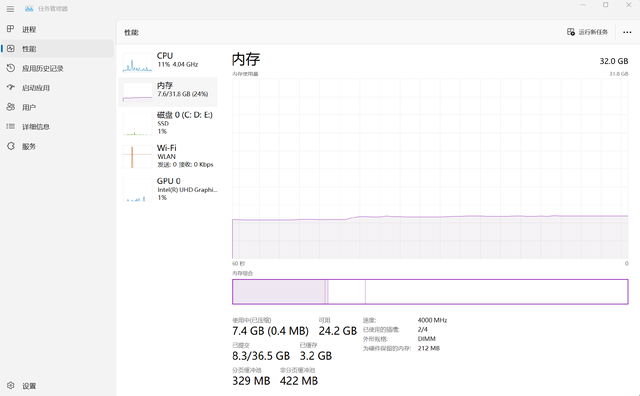Click the memory usage graph area
The width and height of the screenshot is (640, 396).
point(430,168)
